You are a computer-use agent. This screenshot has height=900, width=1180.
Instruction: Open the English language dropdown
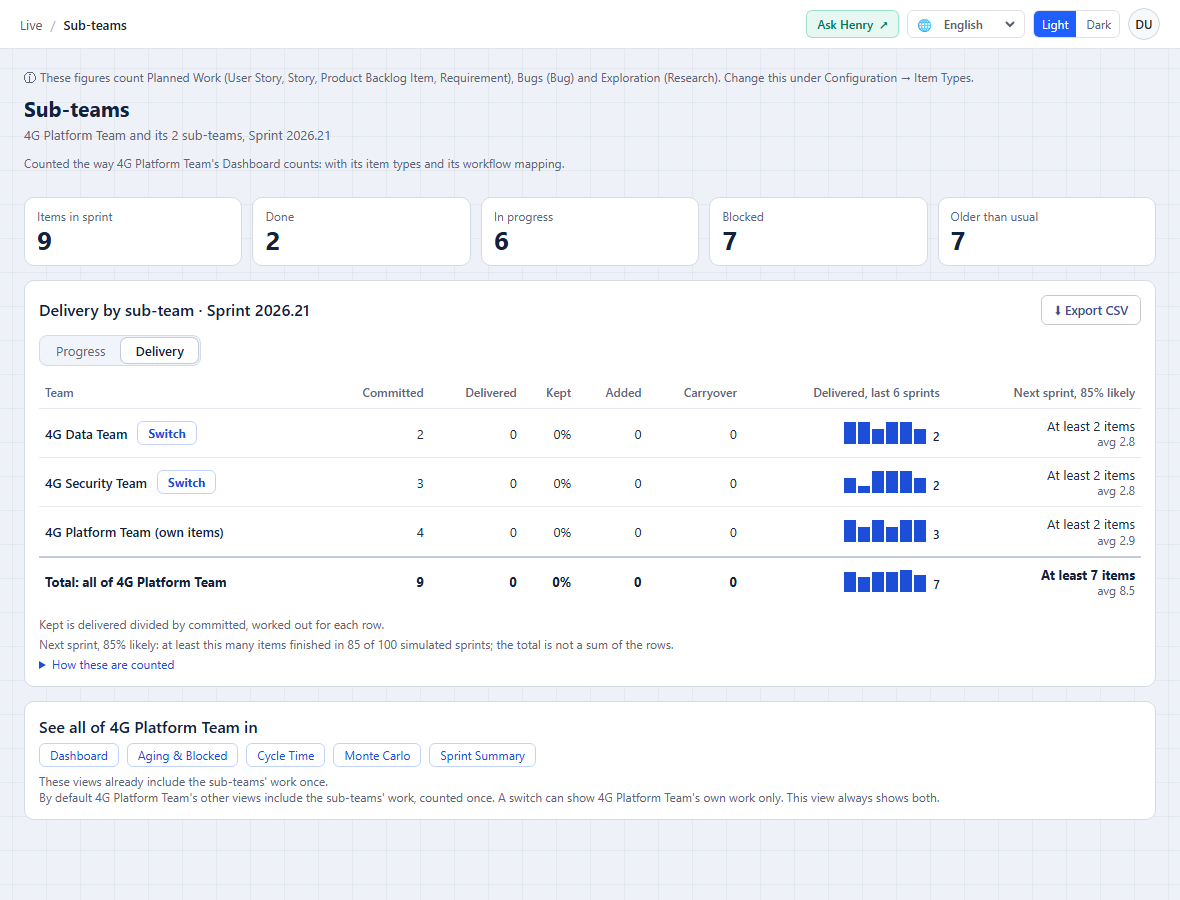[x=966, y=25]
